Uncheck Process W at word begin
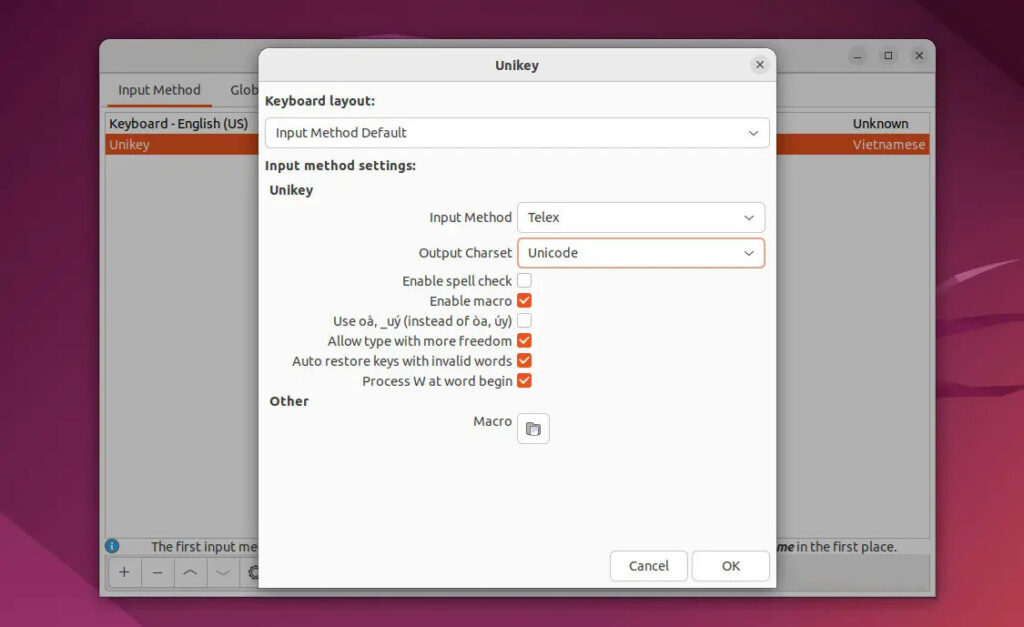This screenshot has height=627, width=1024. (x=524, y=380)
